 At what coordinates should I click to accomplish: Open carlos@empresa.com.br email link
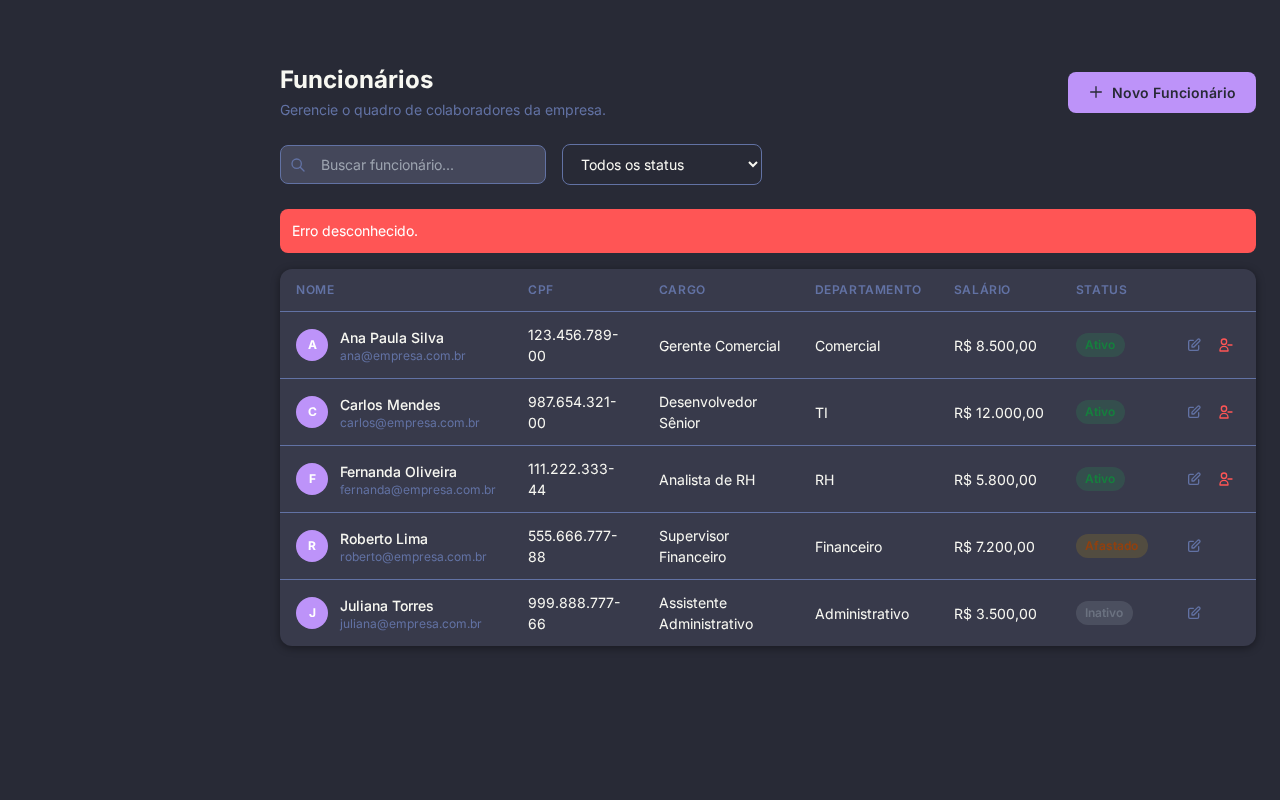[409, 422]
